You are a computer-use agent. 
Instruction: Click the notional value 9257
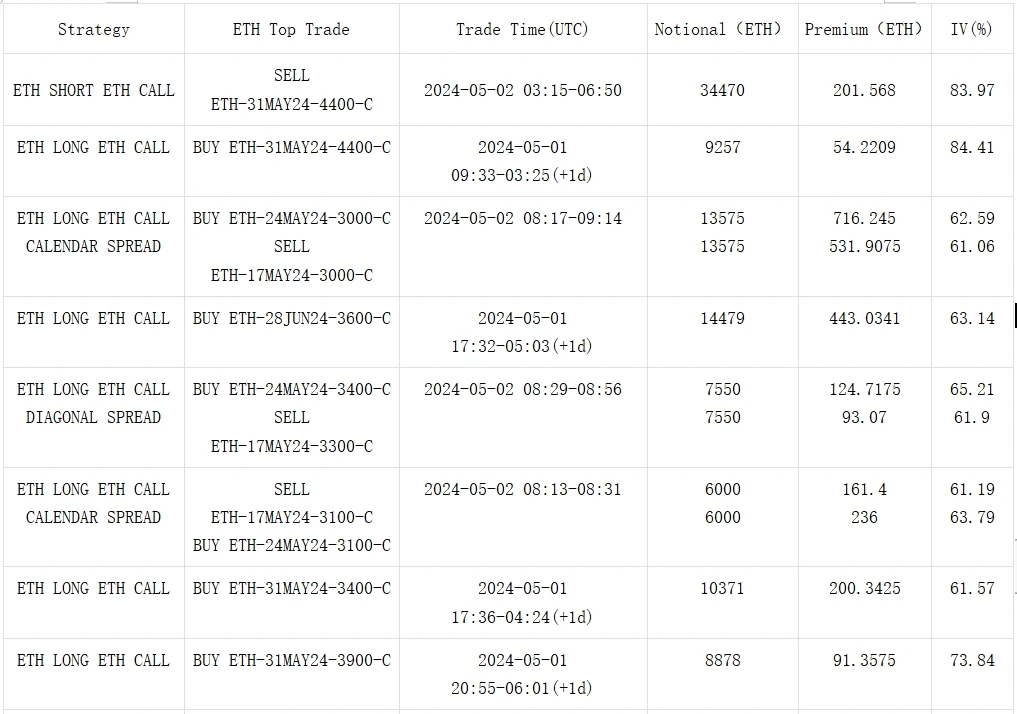coord(722,147)
